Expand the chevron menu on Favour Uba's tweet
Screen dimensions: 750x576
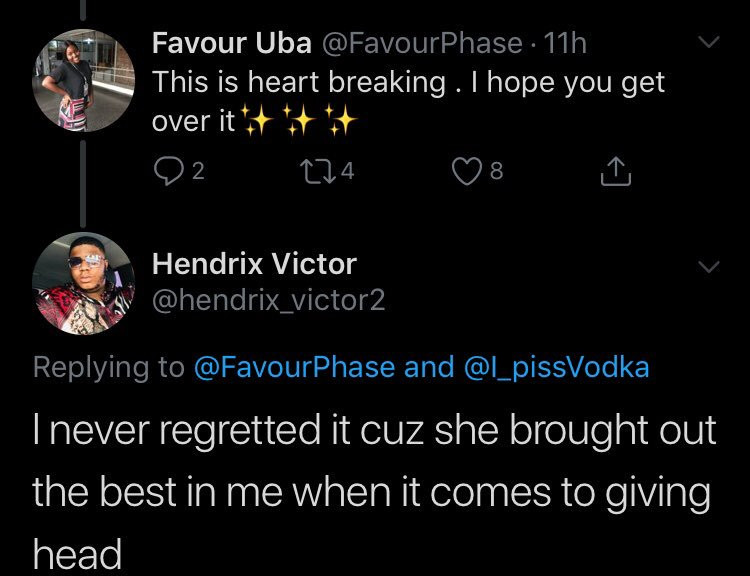(708, 44)
